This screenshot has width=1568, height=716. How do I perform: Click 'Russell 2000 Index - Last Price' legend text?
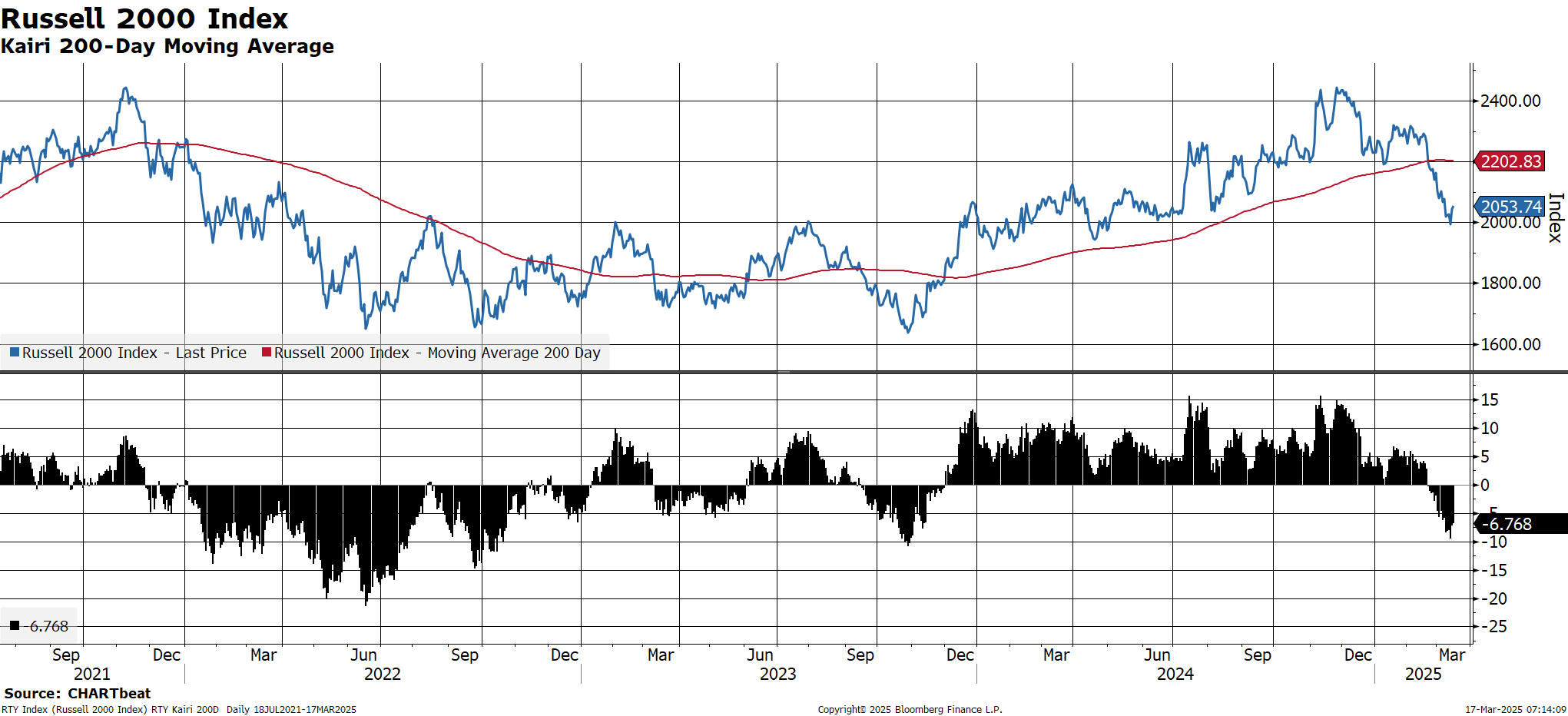click(134, 353)
